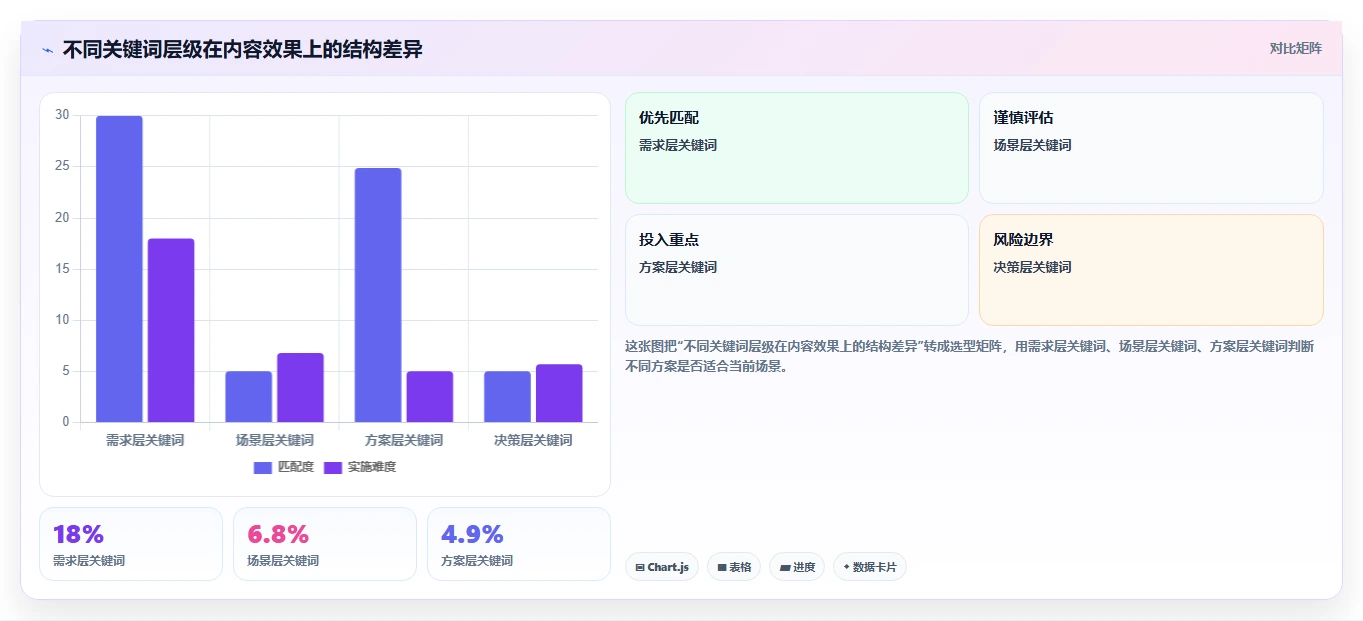1363x621 pixels.
Task: Toggle the 实施难度 legend entry
Action: pos(360,467)
